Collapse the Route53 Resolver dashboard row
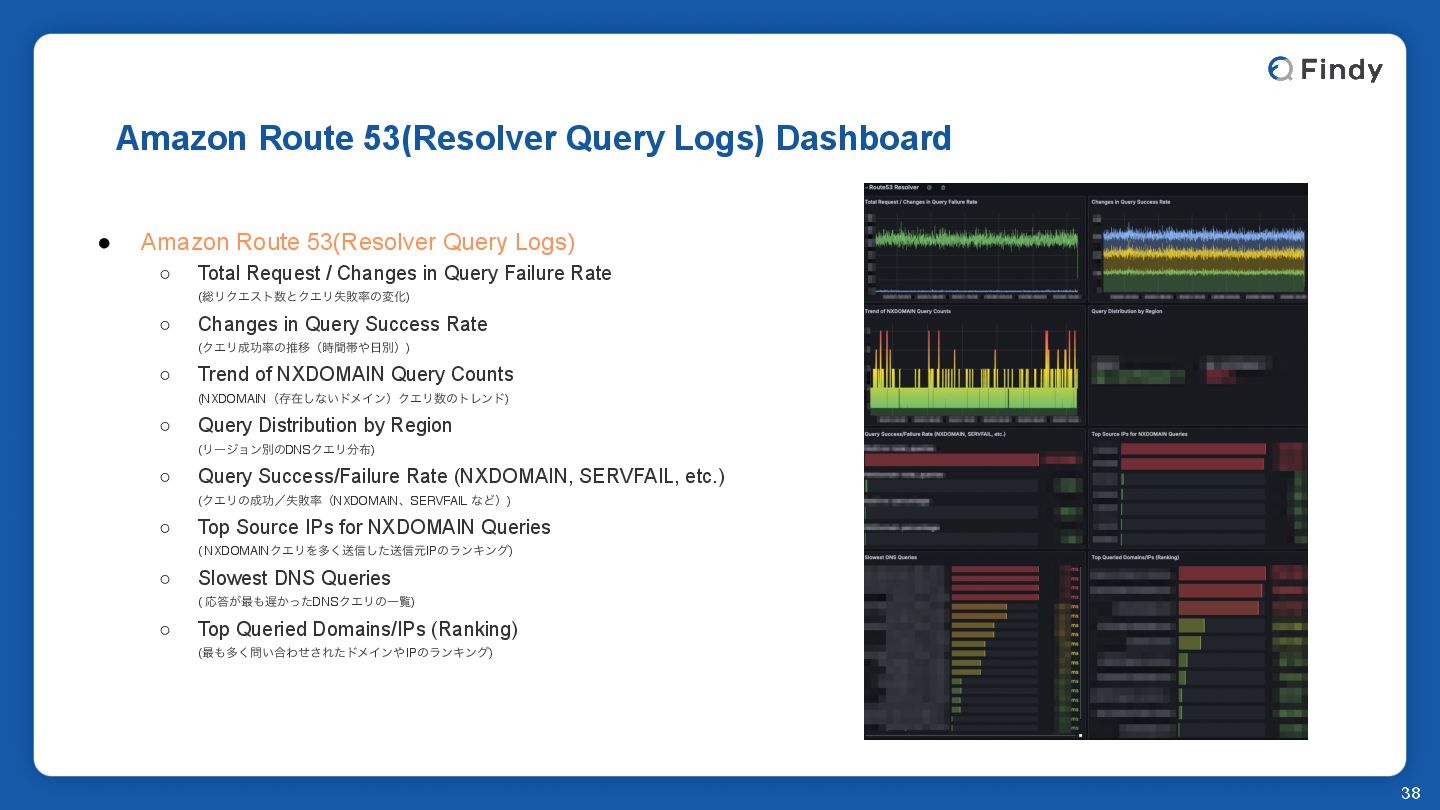Screen dimensions: 1440x810 866,187
